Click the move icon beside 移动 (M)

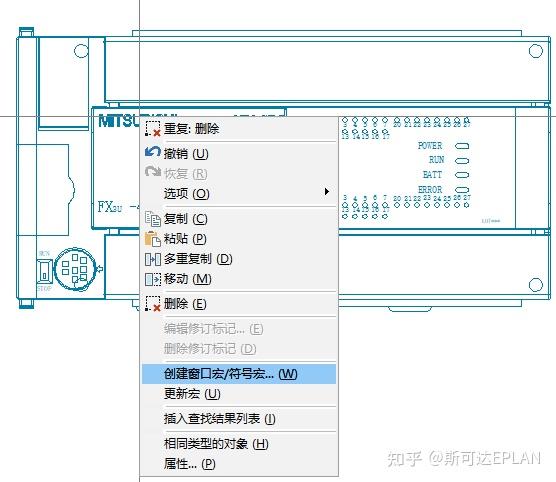[x=153, y=279]
